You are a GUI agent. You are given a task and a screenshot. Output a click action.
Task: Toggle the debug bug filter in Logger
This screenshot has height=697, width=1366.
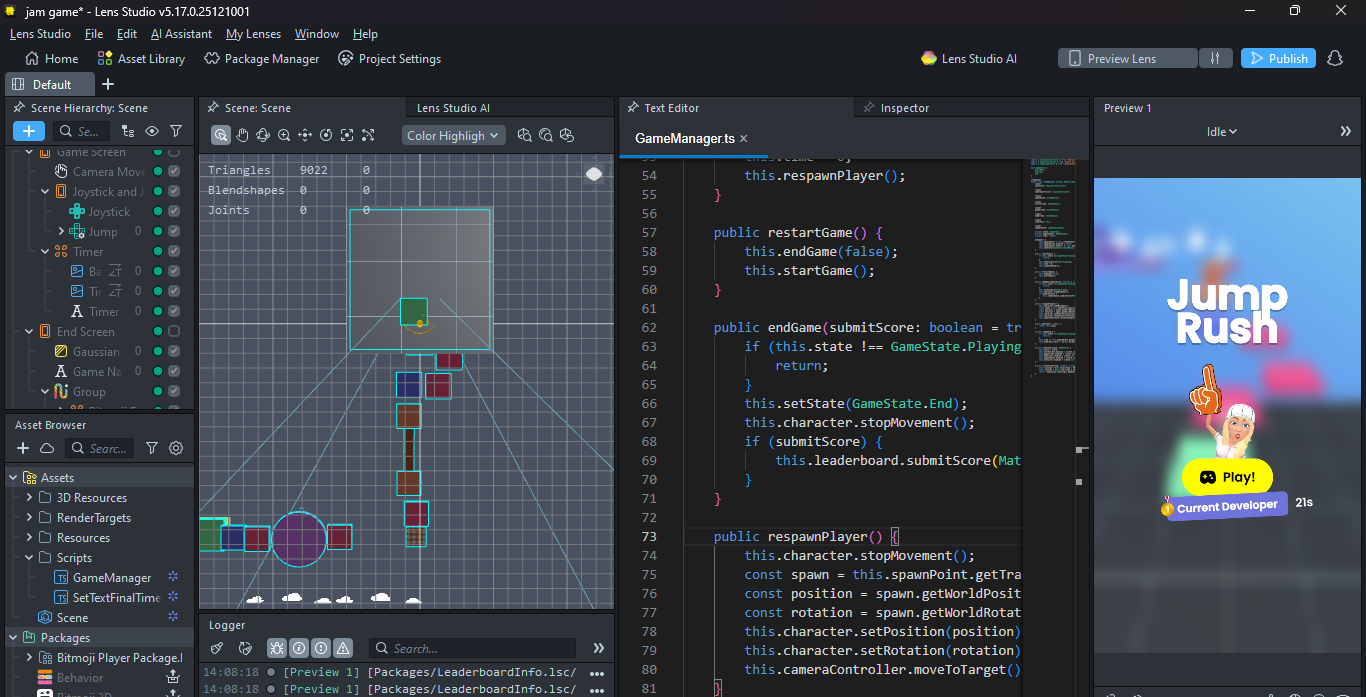coord(277,648)
